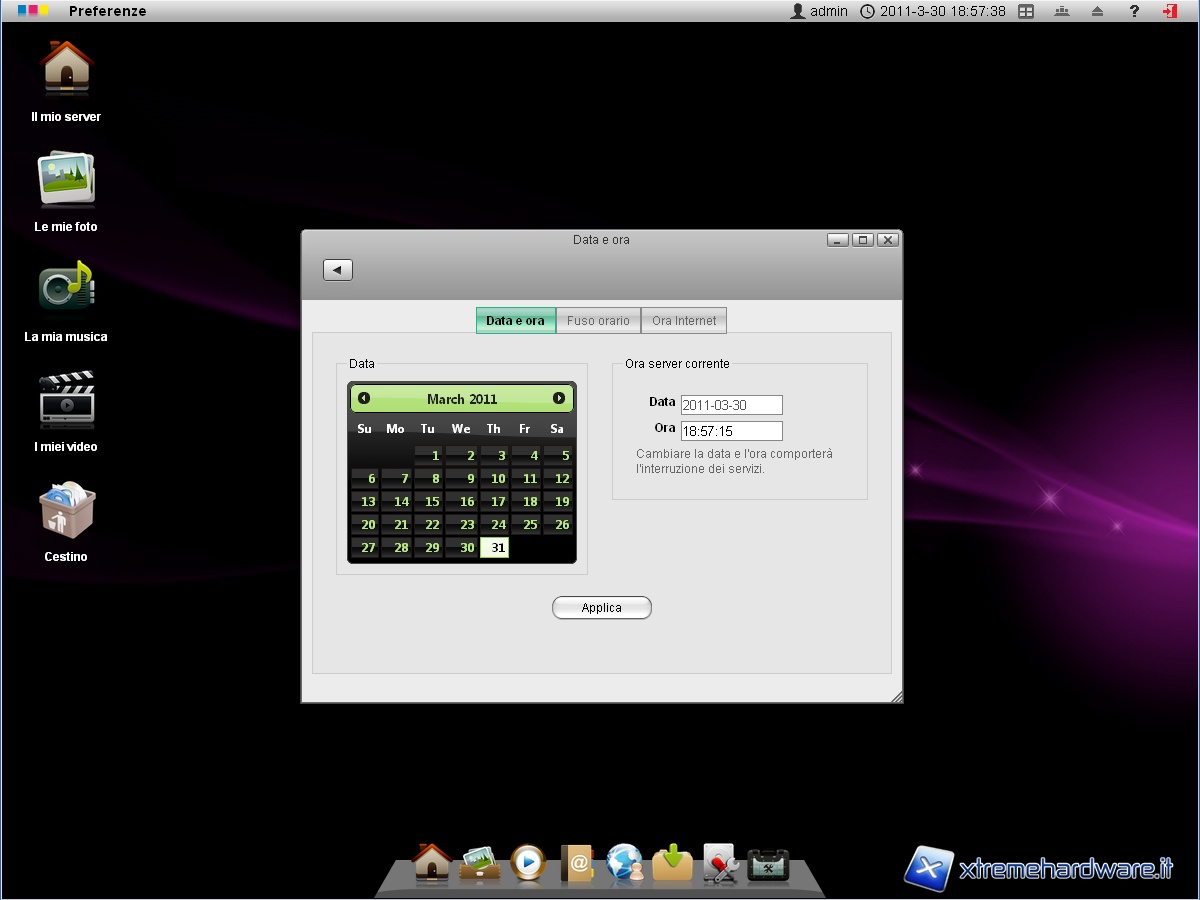Select March 15 in the calendar
The image size is (1200, 900).
(429, 502)
